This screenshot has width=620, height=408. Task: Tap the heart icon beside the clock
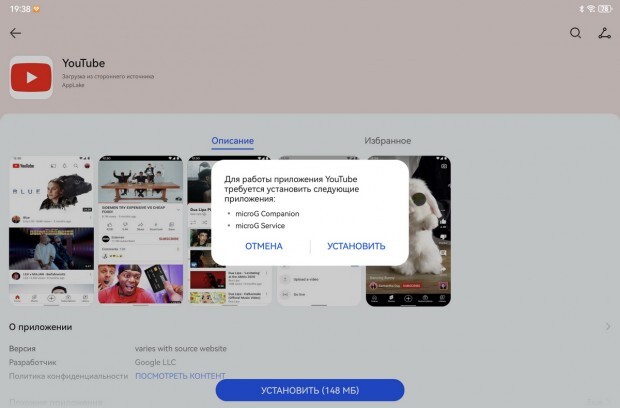36,9
